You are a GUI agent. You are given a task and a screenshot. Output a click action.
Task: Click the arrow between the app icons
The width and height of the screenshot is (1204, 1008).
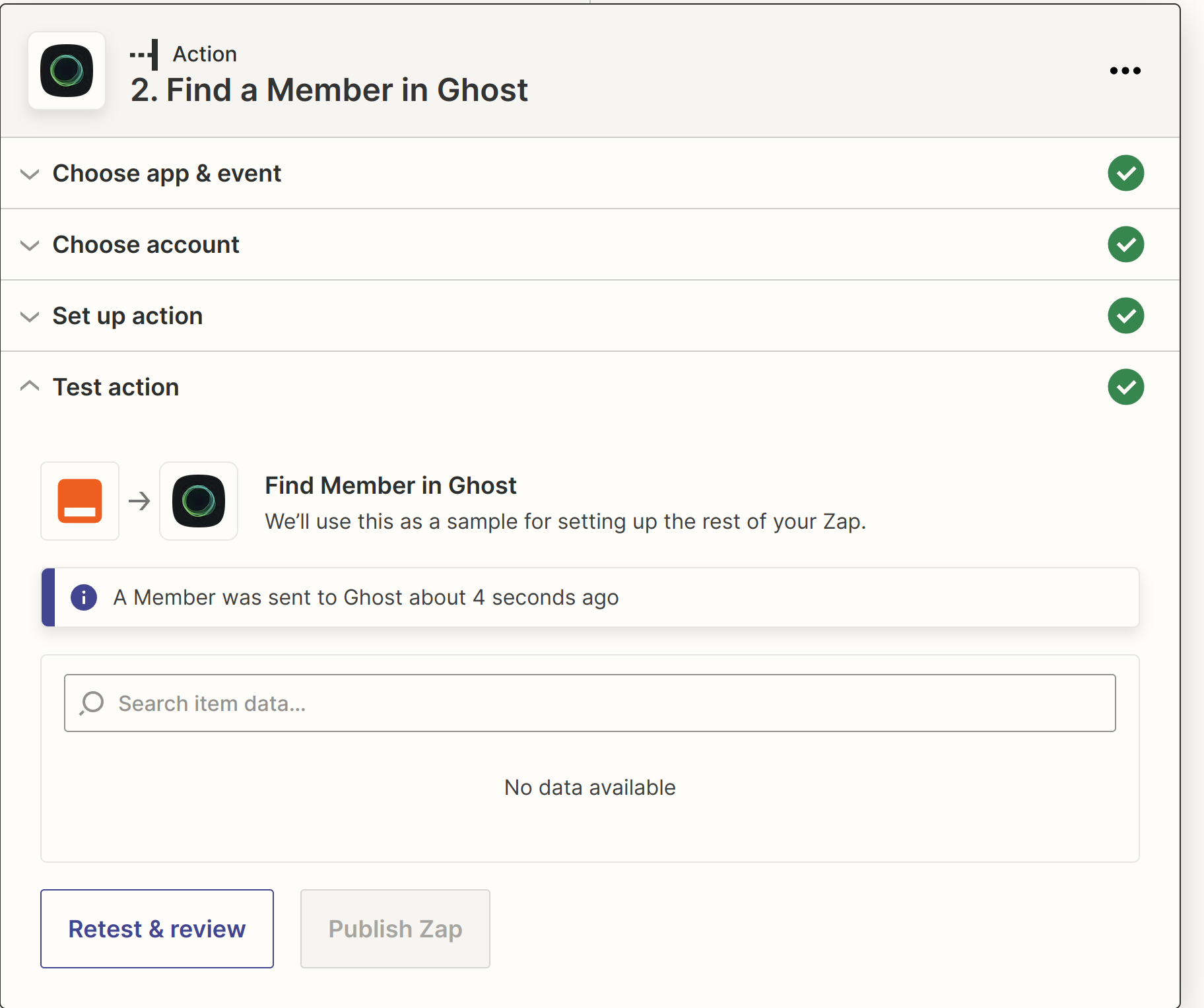coord(139,501)
